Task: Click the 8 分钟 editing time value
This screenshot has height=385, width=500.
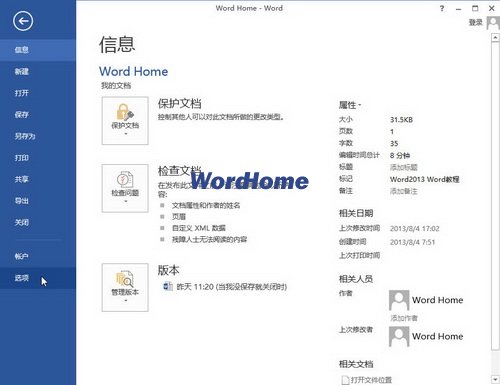Action: pyautogui.click(x=400, y=155)
